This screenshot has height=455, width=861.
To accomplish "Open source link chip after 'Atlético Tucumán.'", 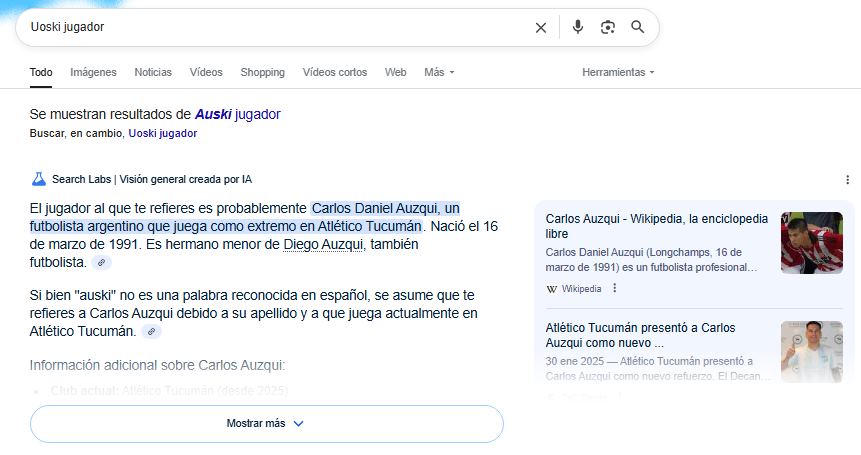I will pyautogui.click(x=151, y=332).
